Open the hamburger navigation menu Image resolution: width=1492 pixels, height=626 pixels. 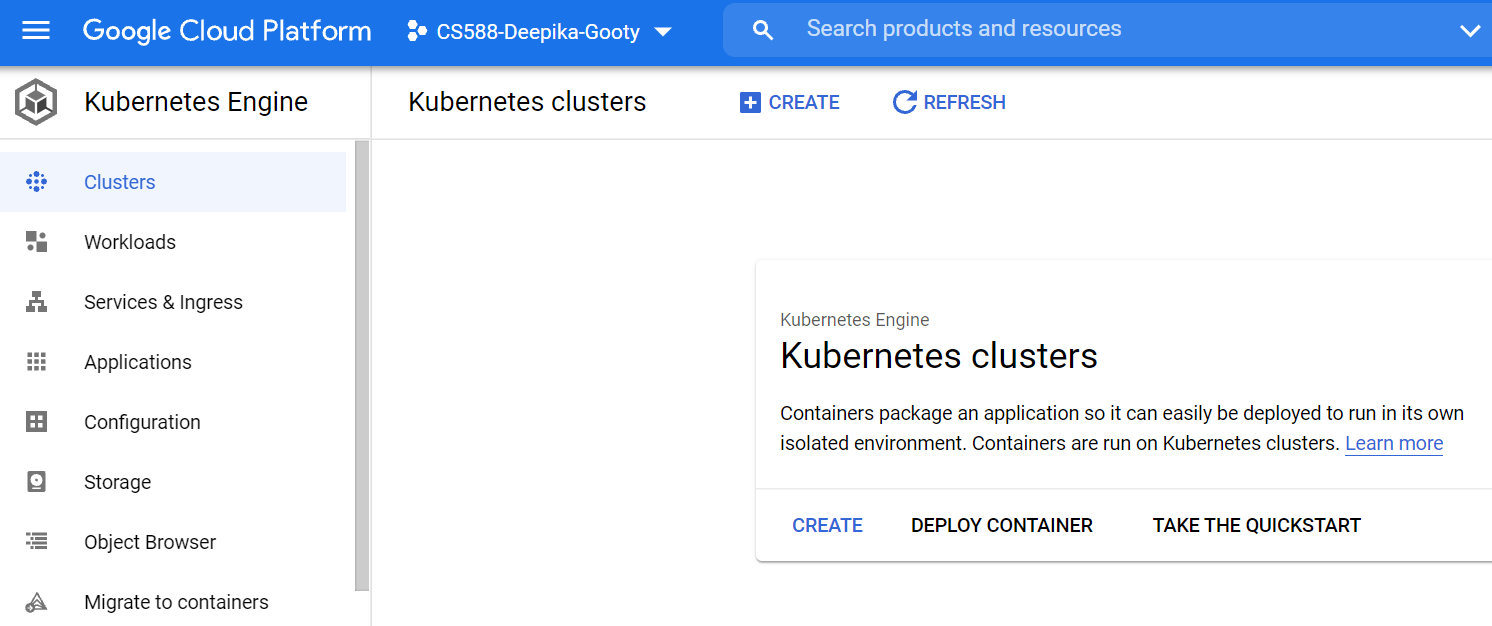coord(36,31)
